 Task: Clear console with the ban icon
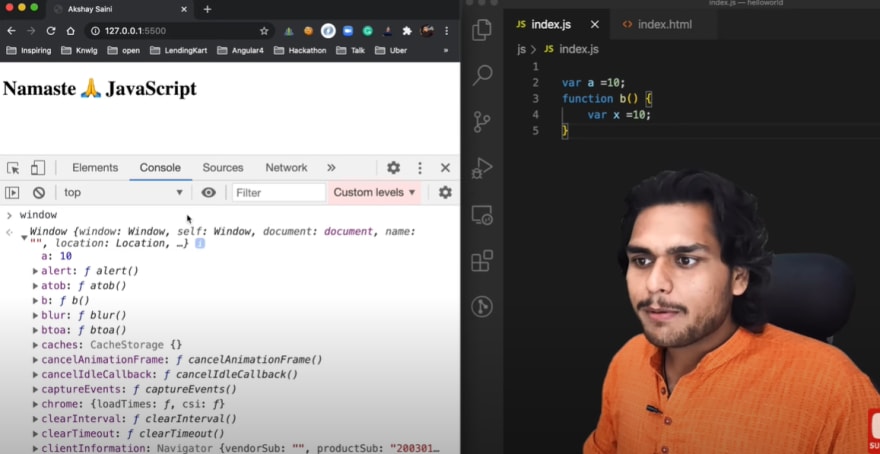coord(39,192)
